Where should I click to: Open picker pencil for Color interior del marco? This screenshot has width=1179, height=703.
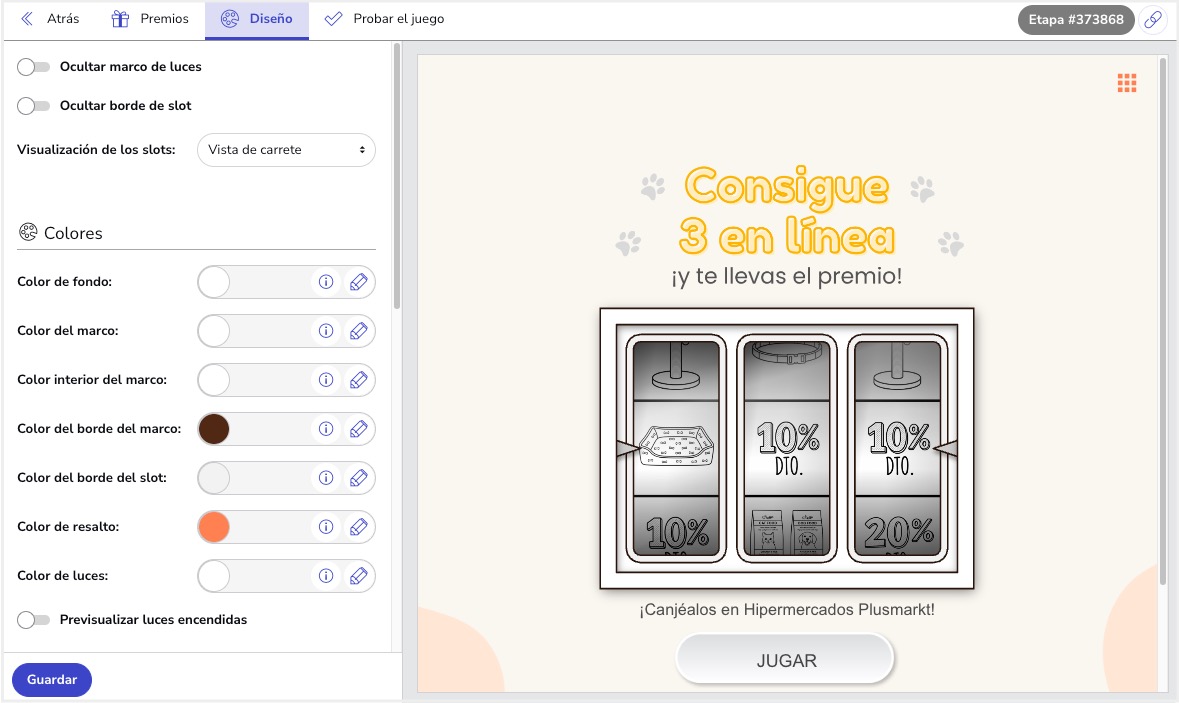(x=359, y=380)
